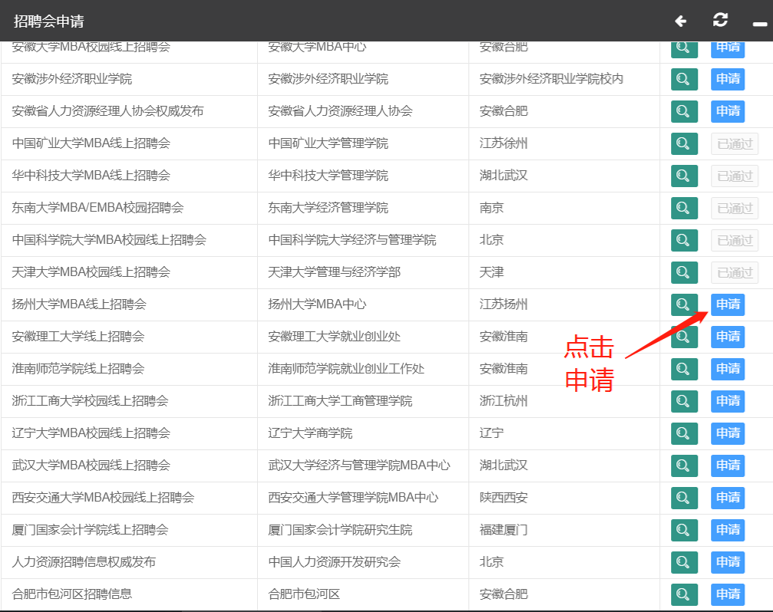This screenshot has height=612, width=773.
Task: Click 已通过 status for 华中科技大学MBA线上招聘会
Action: click(x=735, y=176)
